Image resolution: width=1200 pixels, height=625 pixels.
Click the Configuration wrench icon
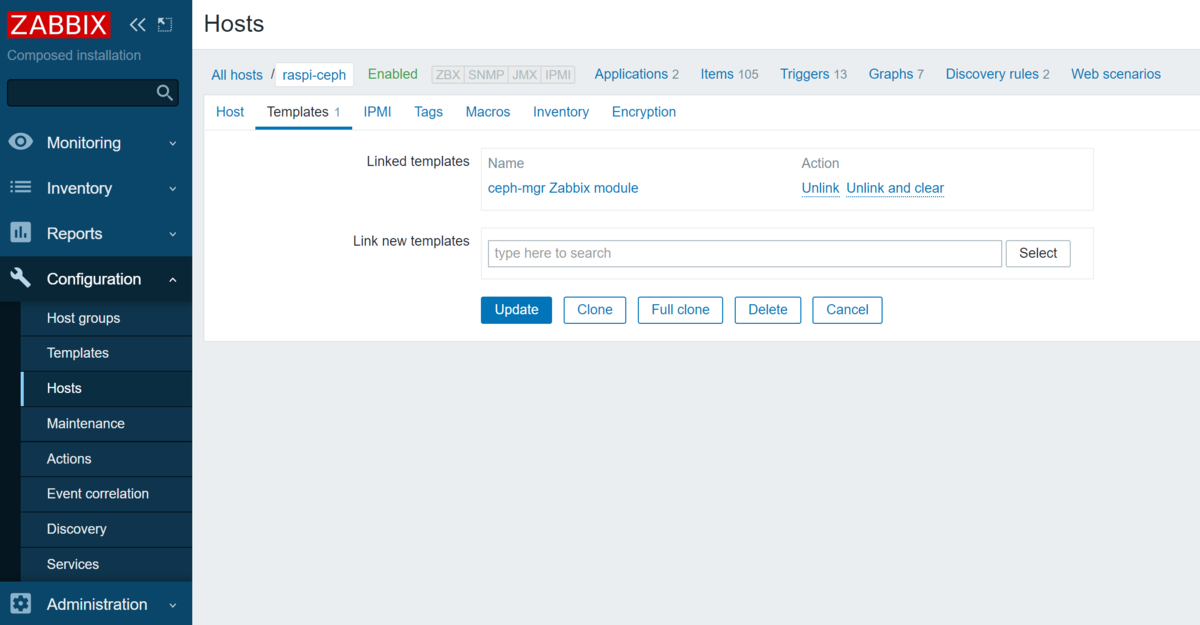20,278
